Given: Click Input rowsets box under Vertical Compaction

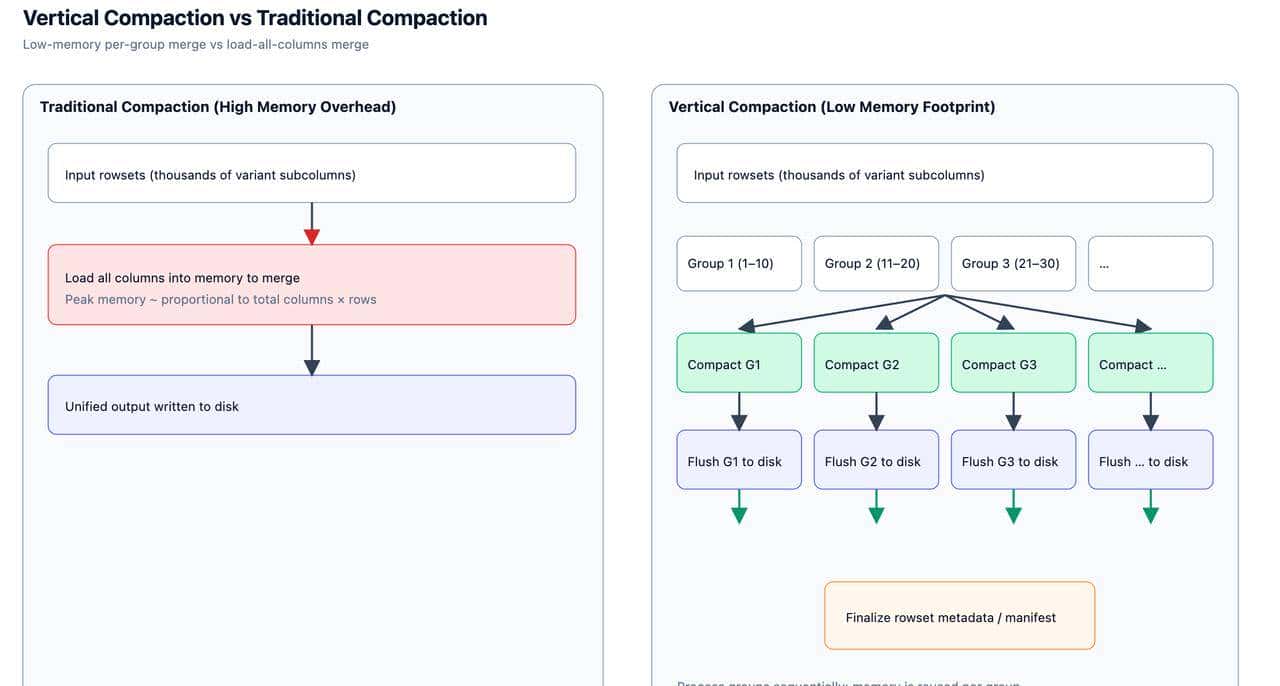Looking at the screenshot, I should tap(944, 173).
